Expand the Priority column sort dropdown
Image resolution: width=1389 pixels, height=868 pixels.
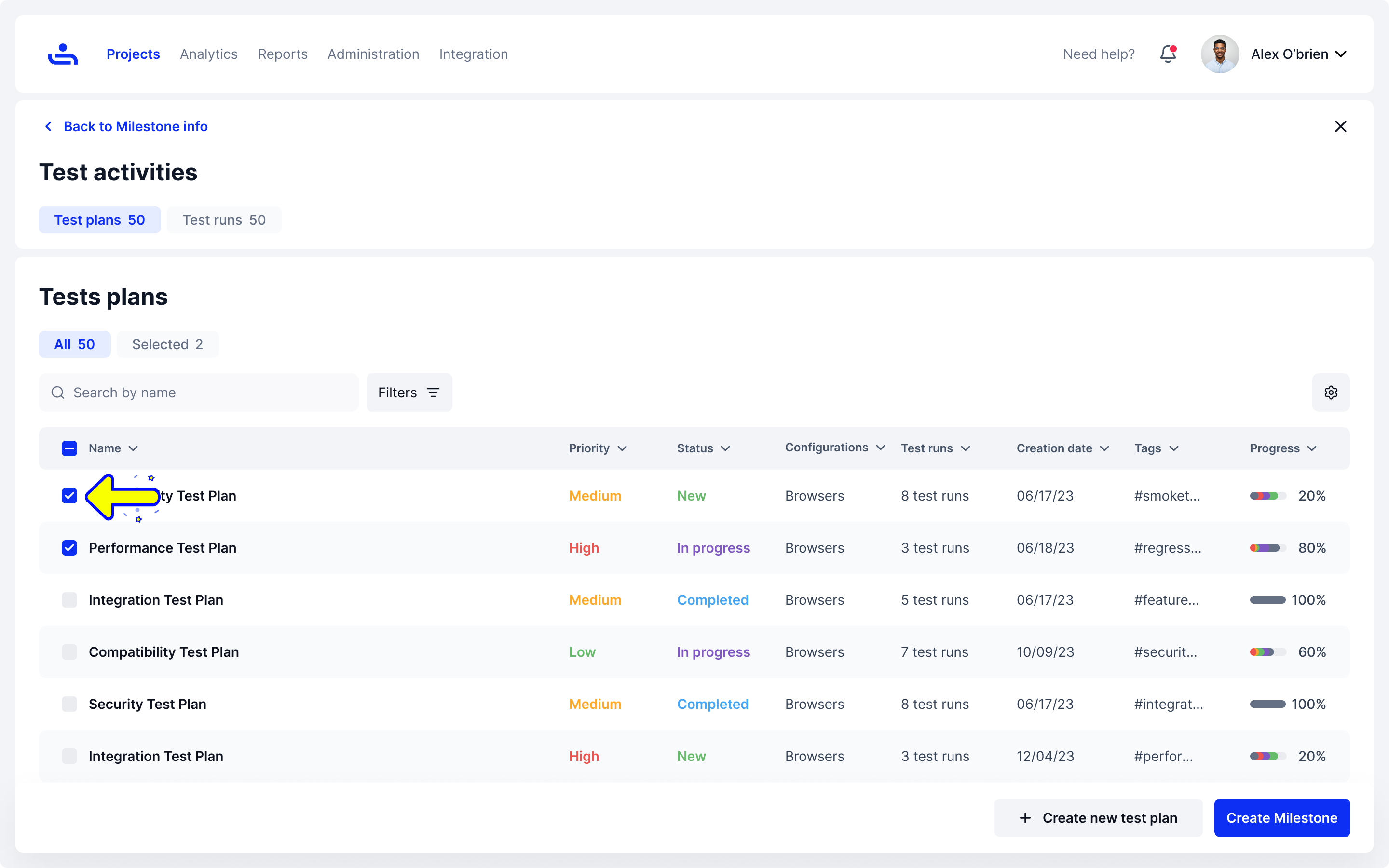(x=622, y=448)
